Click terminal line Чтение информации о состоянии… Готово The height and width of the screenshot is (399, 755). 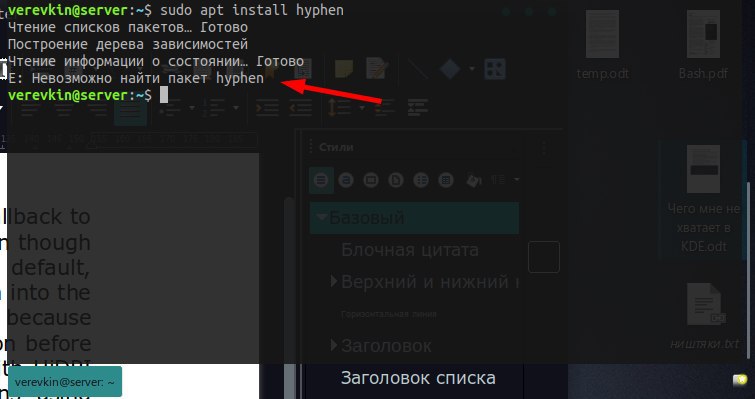tap(156, 61)
